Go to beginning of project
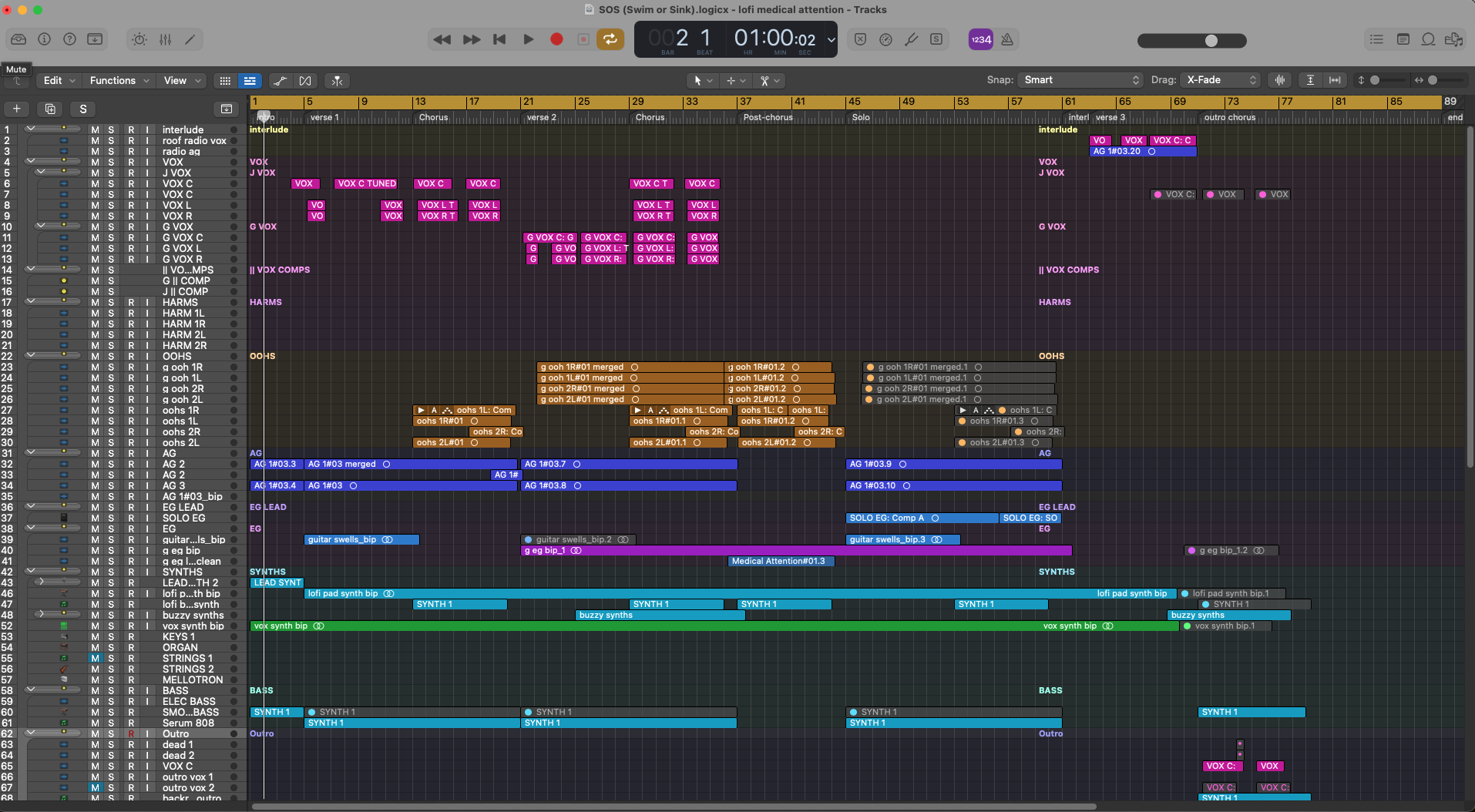This screenshot has width=1475, height=812. point(499,39)
